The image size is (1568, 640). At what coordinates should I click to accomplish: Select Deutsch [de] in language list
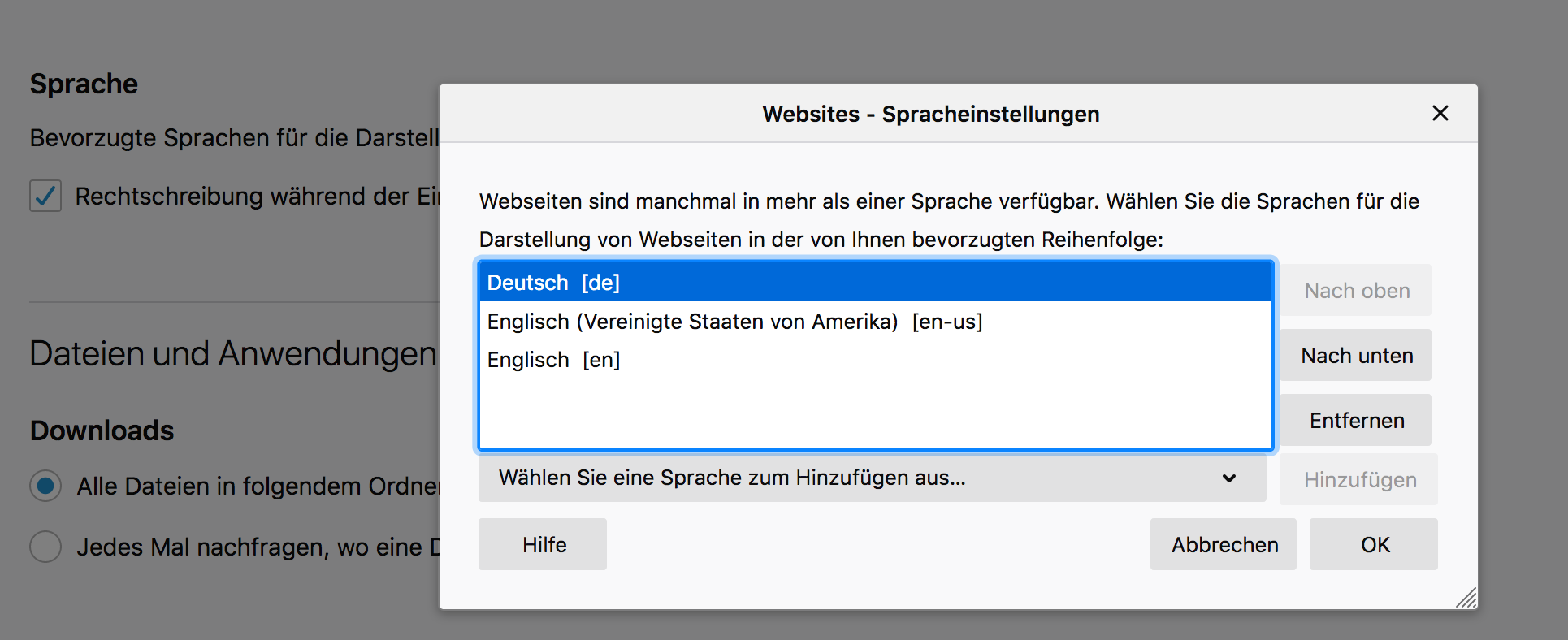(553, 283)
